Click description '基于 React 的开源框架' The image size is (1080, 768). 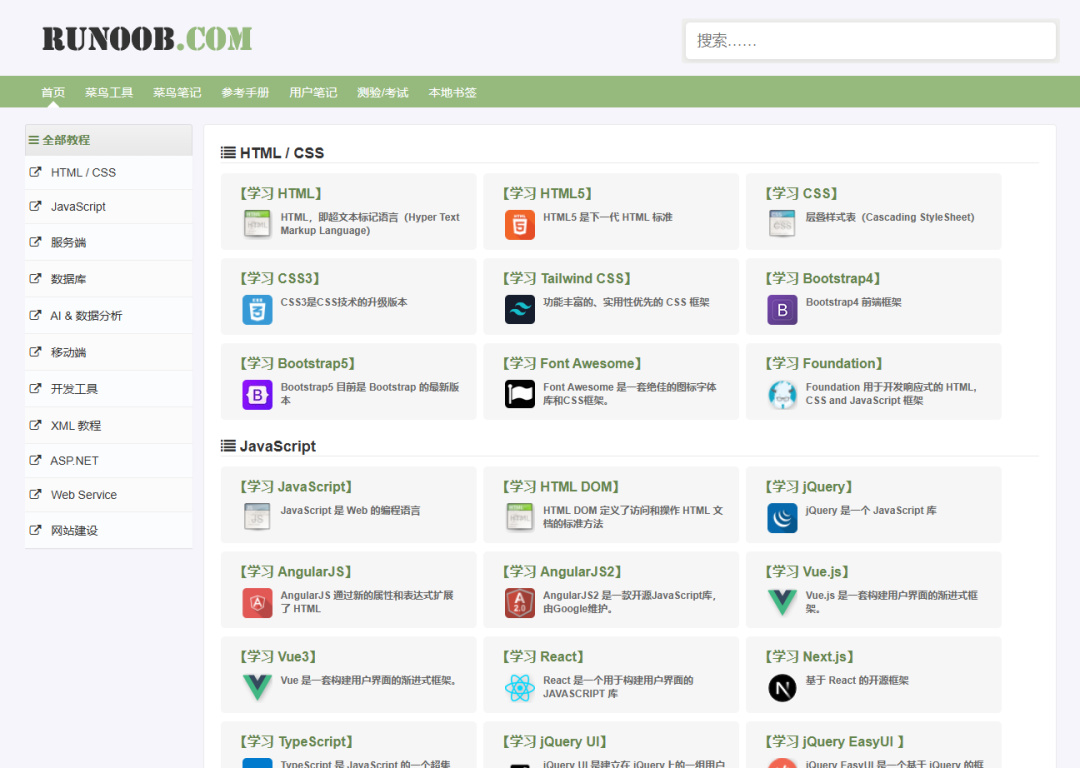(x=857, y=680)
